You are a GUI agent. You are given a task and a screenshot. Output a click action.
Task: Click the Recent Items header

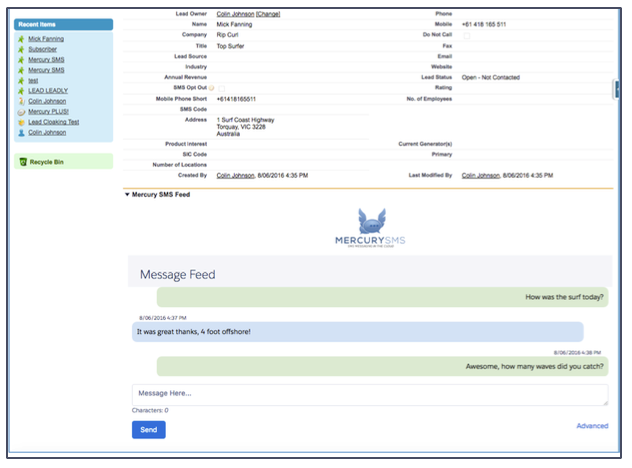pyautogui.click(x=64, y=25)
